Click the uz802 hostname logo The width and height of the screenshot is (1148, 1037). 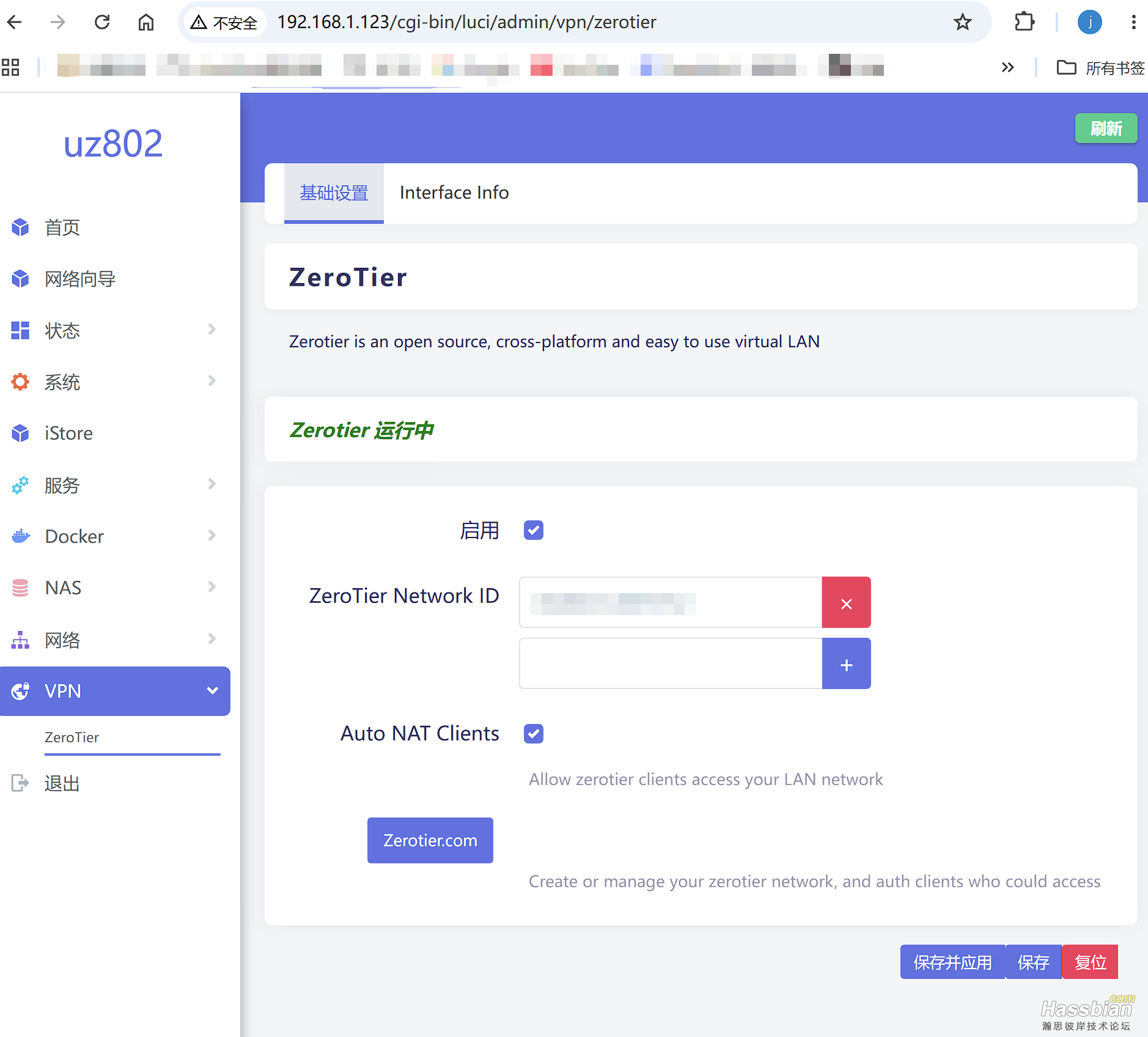(114, 144)
